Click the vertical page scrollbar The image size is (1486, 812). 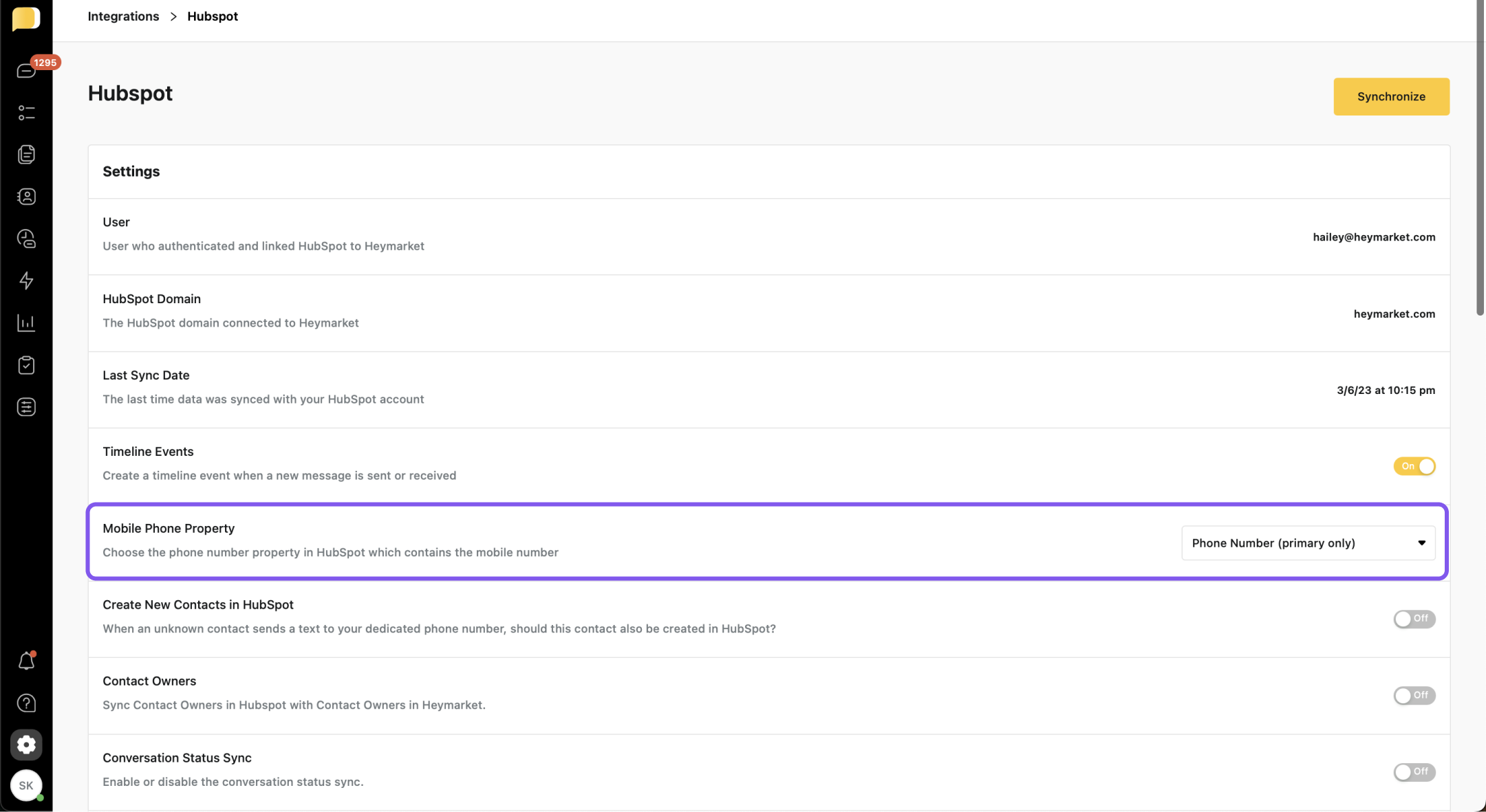tap(1480, 158)
